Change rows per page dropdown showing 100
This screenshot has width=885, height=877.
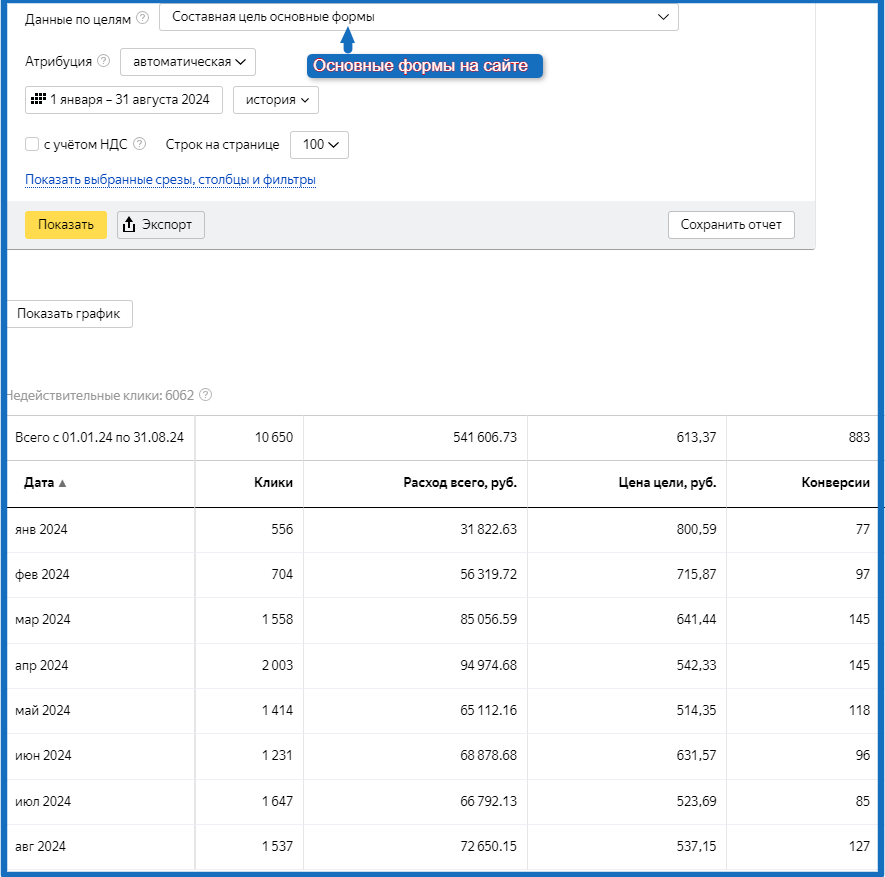pos(319,144)
